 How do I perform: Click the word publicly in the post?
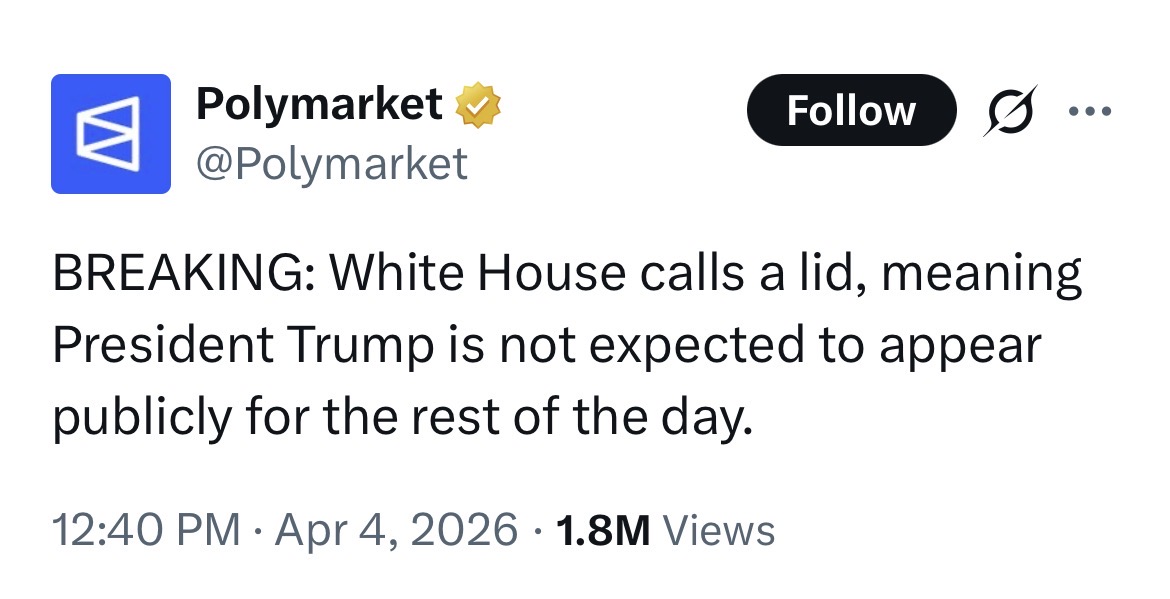142,418
